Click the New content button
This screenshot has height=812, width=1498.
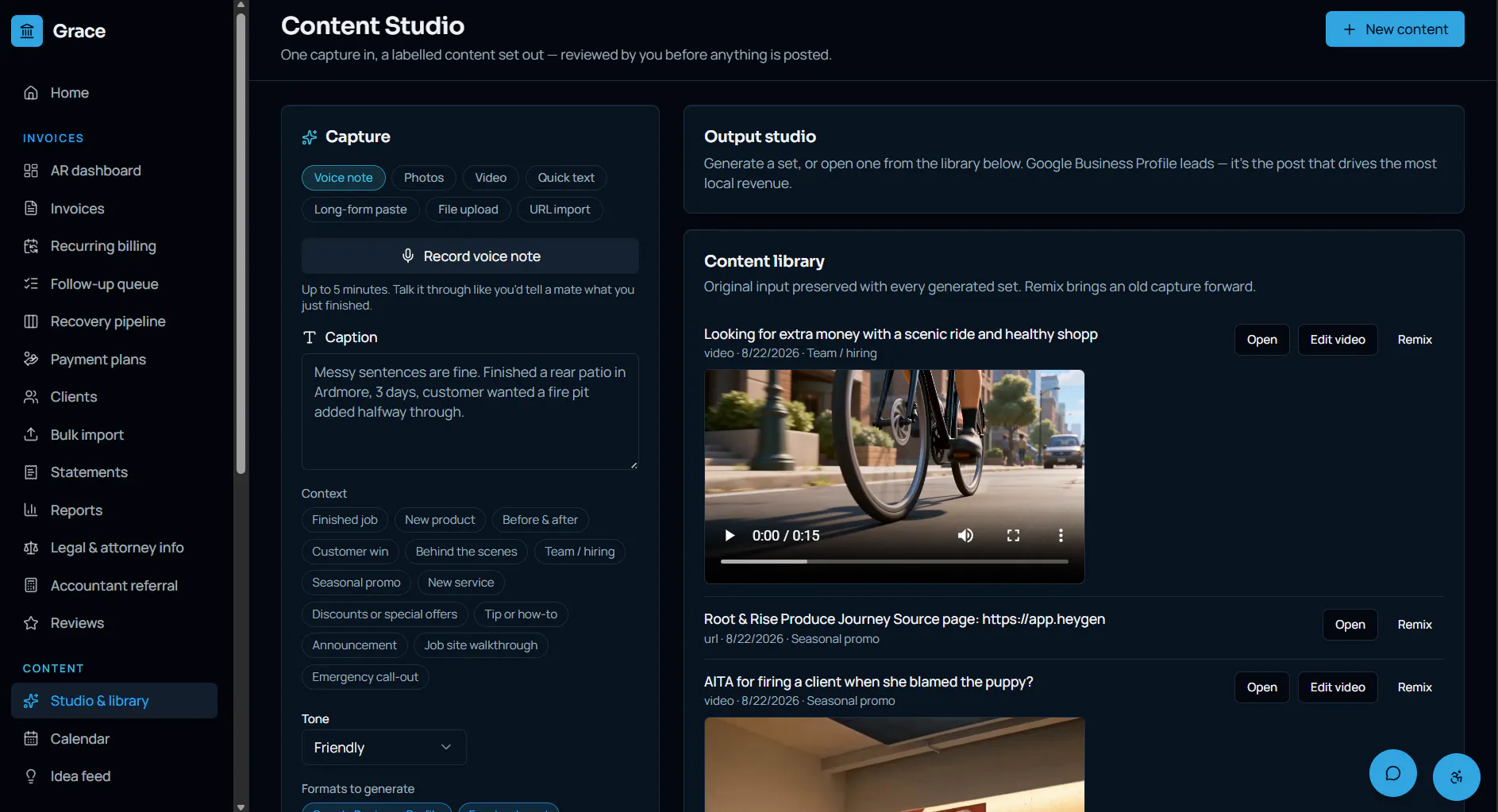click(x=1395, y=29)
